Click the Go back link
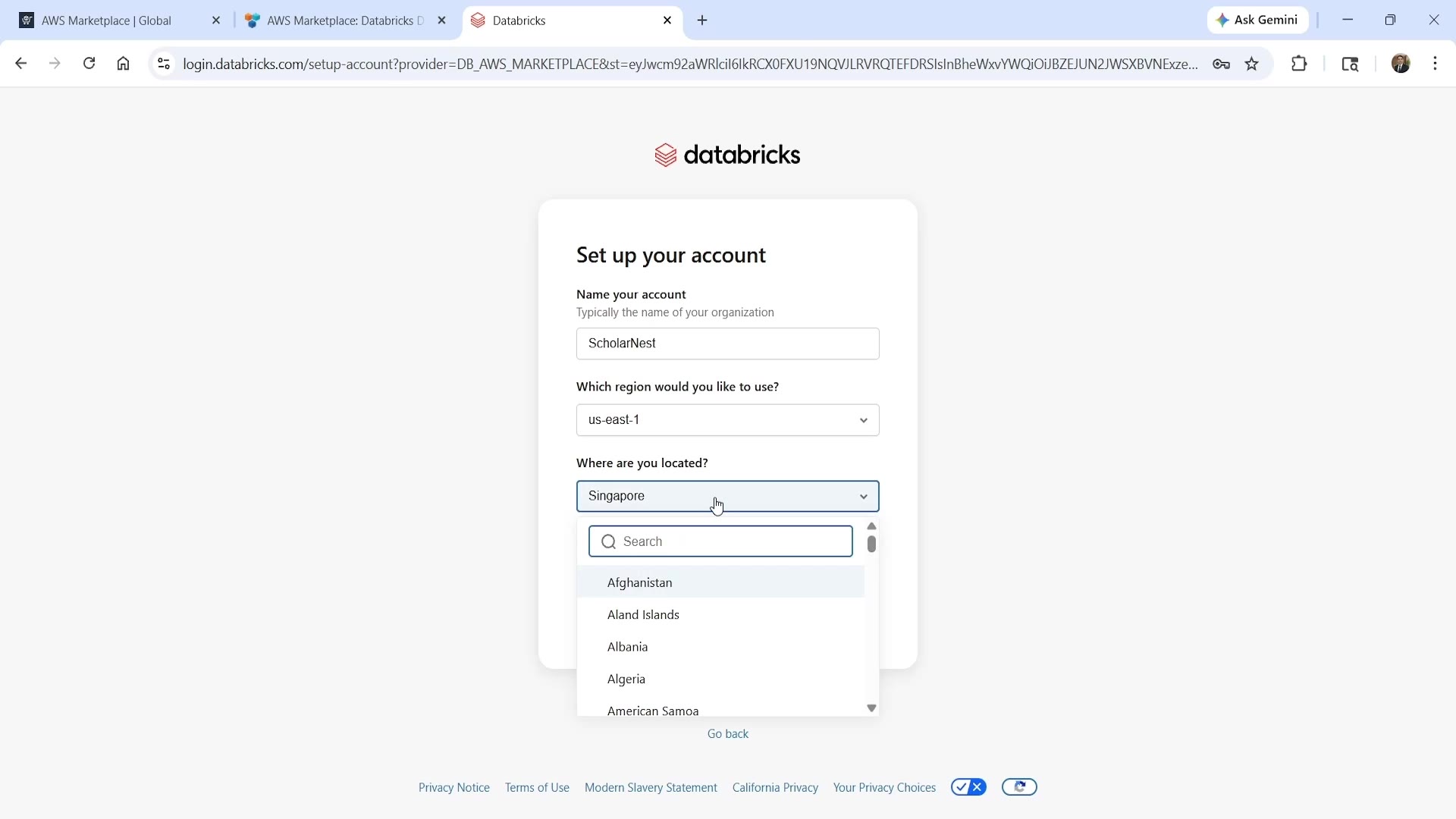1456x819 pixels. coord(728,734)
